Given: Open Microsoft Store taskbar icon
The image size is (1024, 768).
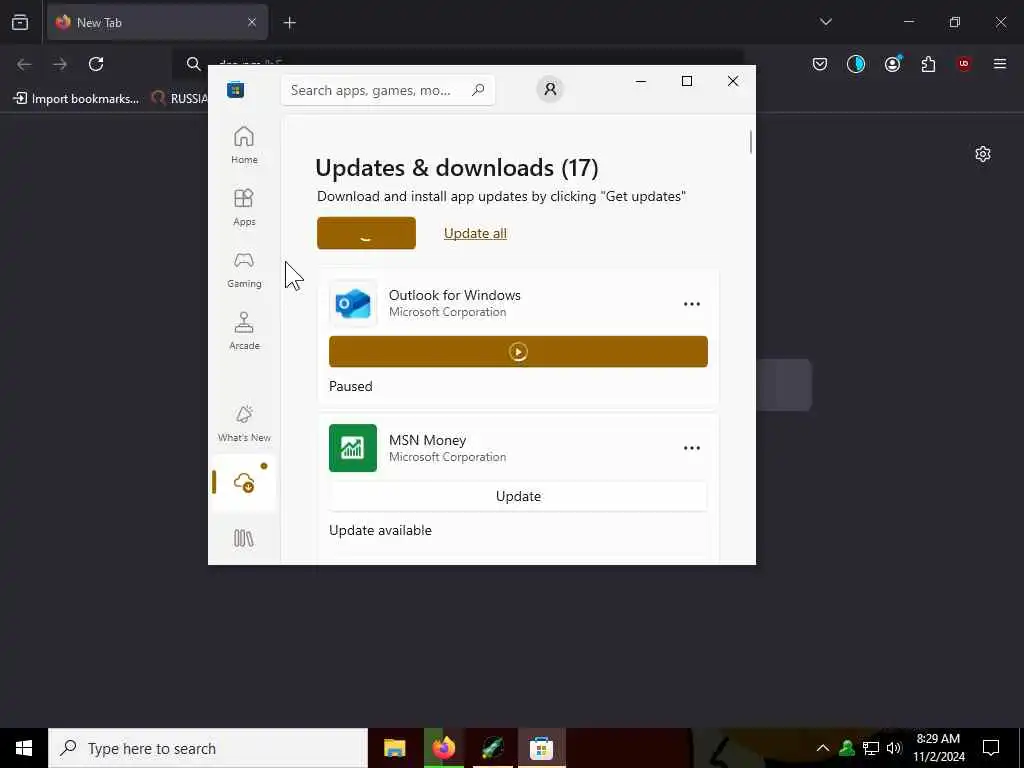Looking at the screenshot, I should coord(541,748).
